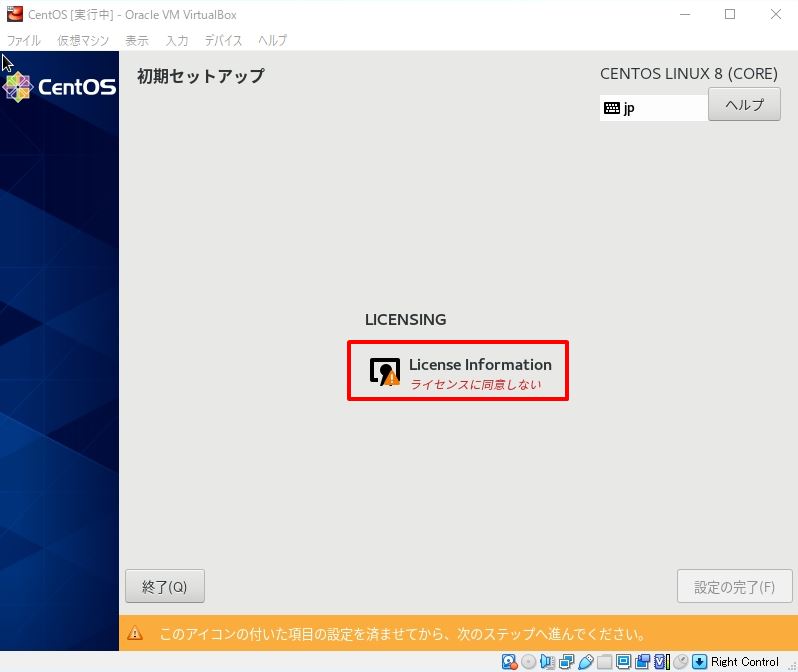Click the host key arrow icon
798x672 pixels.
point(700,661)
